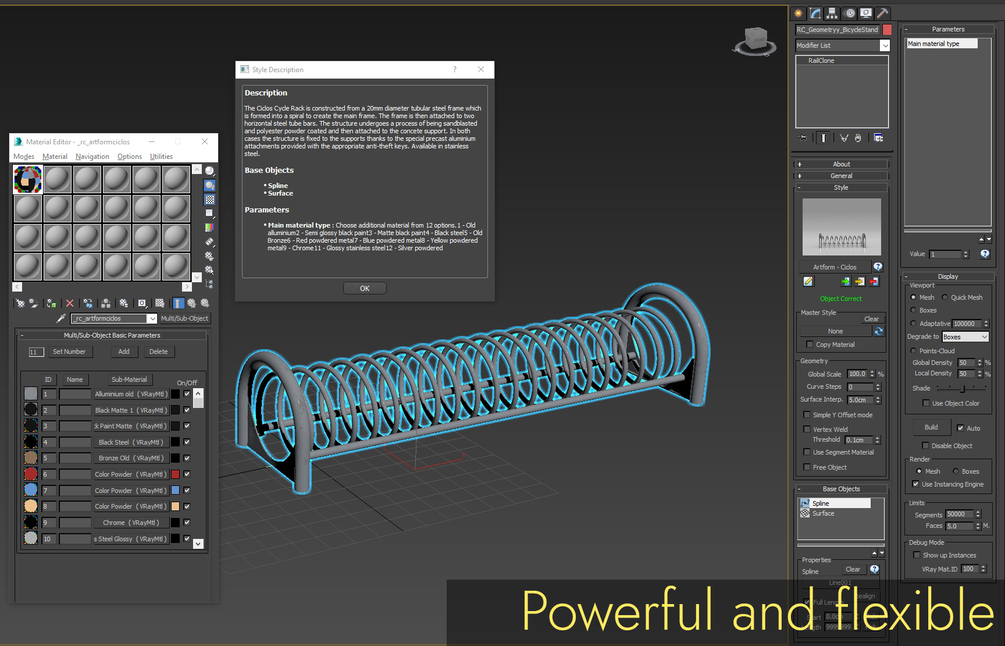Select Quick Mesh viewport radio
Image resolution: width=1005 pixels, height=646 pixels.
coord(945,297)
